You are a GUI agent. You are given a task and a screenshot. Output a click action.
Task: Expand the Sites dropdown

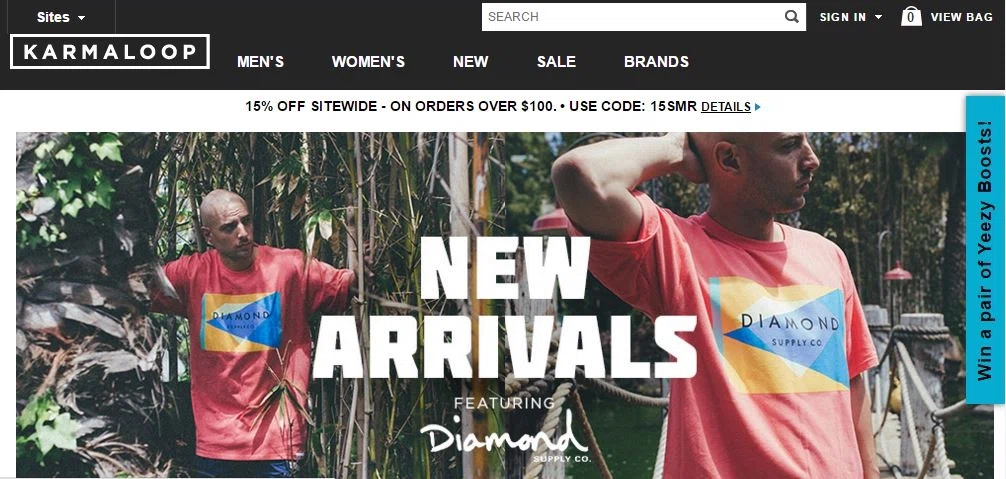coord(61,17)
